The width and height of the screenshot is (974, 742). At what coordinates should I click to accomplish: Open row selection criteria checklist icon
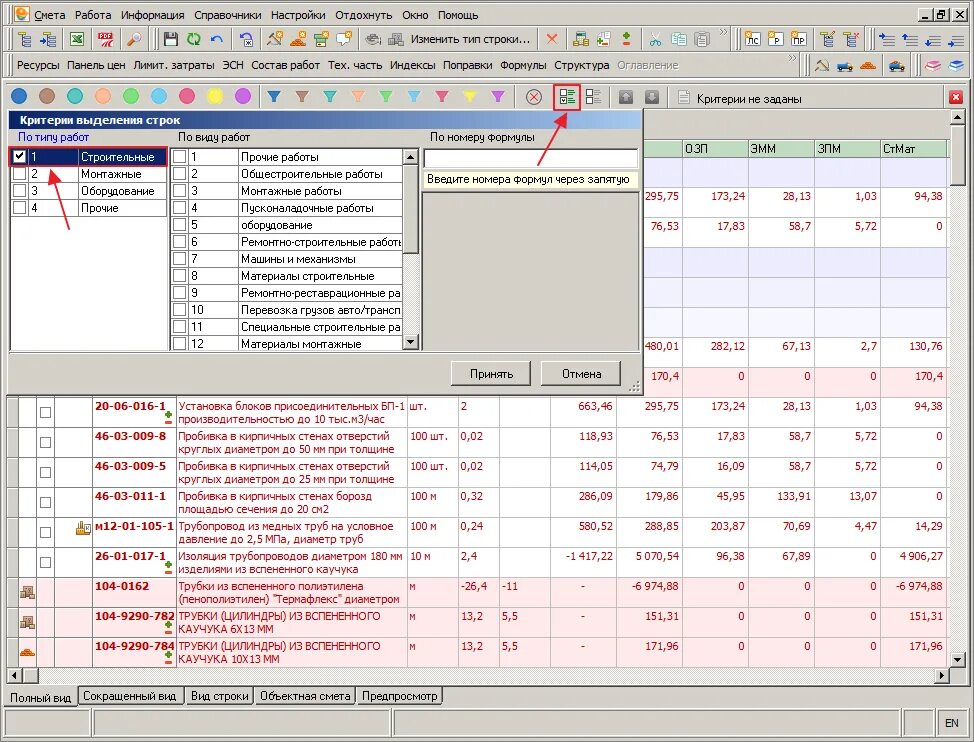click(567, 97)
